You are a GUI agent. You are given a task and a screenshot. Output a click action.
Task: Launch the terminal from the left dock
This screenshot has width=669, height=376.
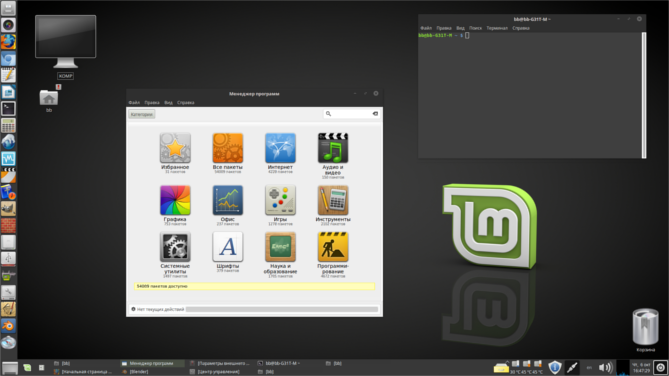[8, 108]
